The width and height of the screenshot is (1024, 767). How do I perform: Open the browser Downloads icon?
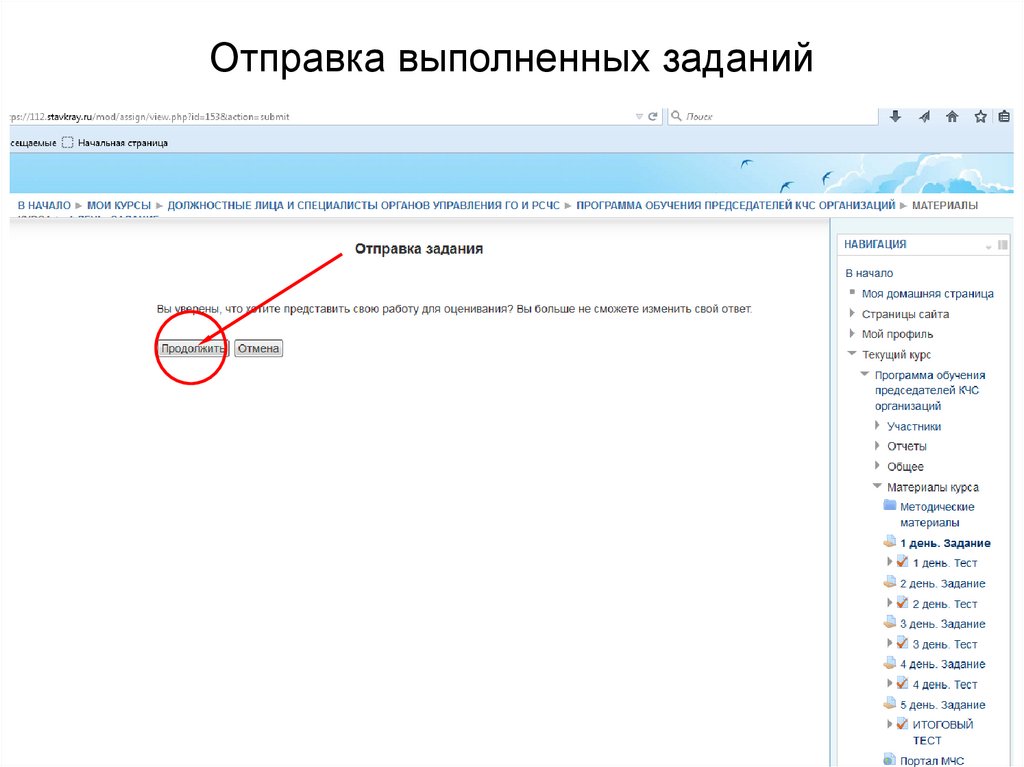point(895,117)
